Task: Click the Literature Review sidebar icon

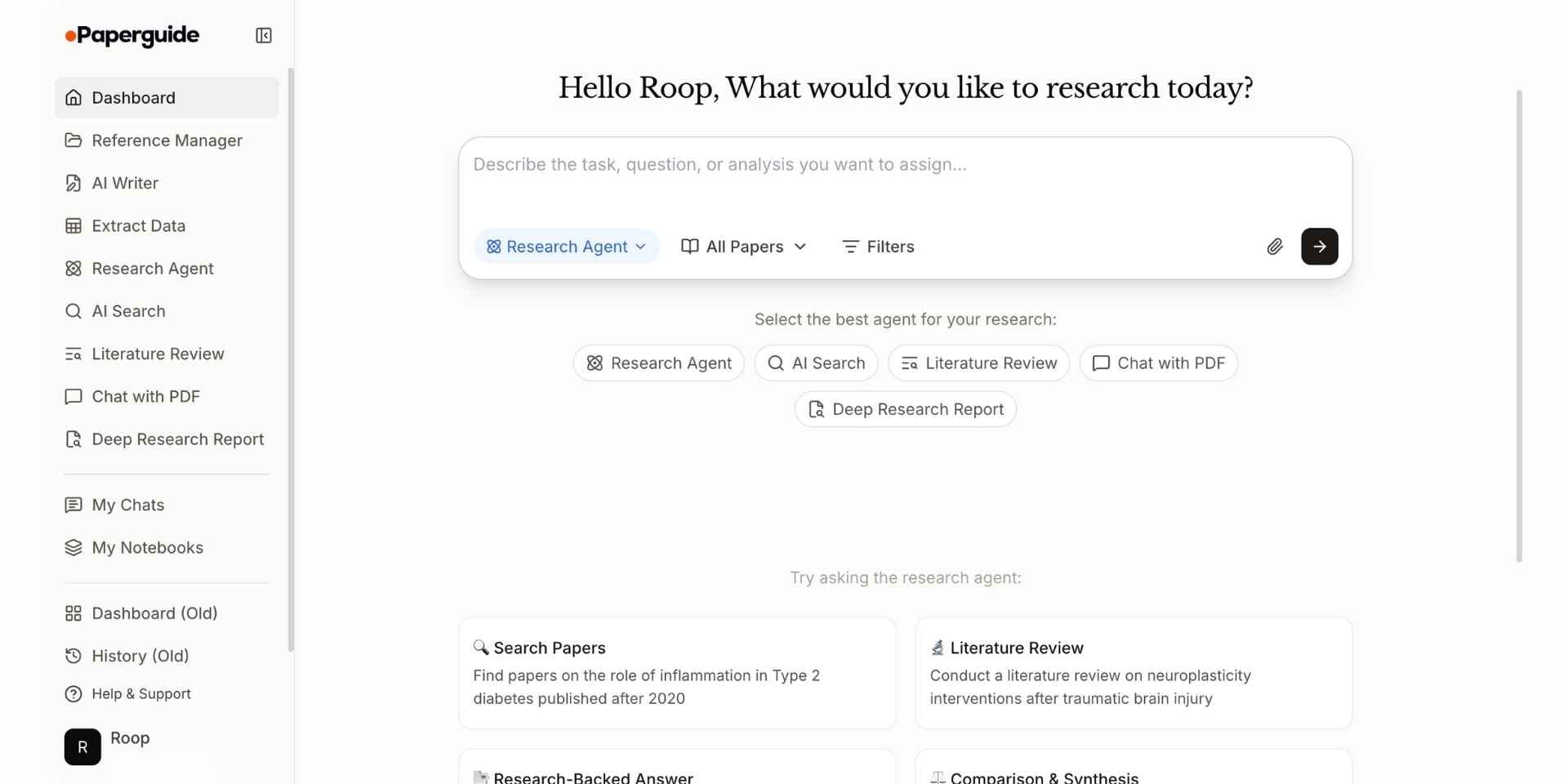Action: [73, 354]
